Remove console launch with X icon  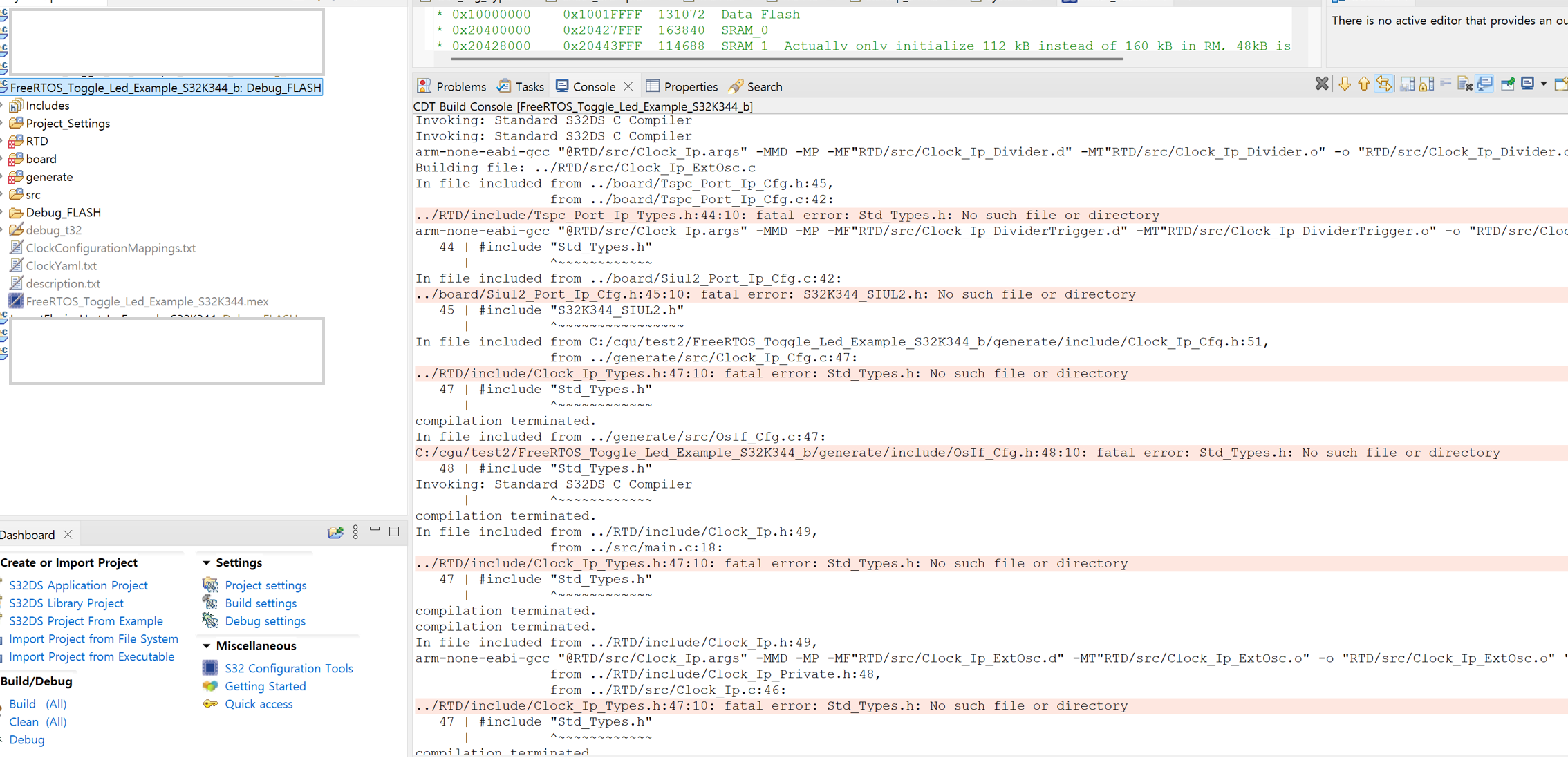(x=1322, y=84)
